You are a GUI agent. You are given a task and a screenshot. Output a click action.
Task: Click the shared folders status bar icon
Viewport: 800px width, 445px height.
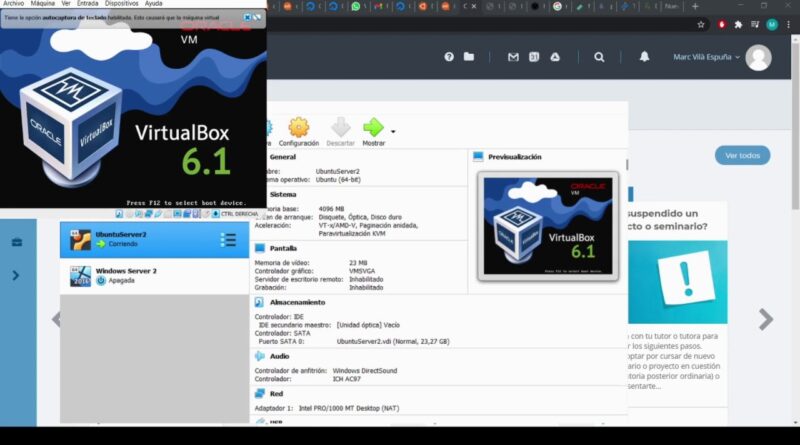167,214
